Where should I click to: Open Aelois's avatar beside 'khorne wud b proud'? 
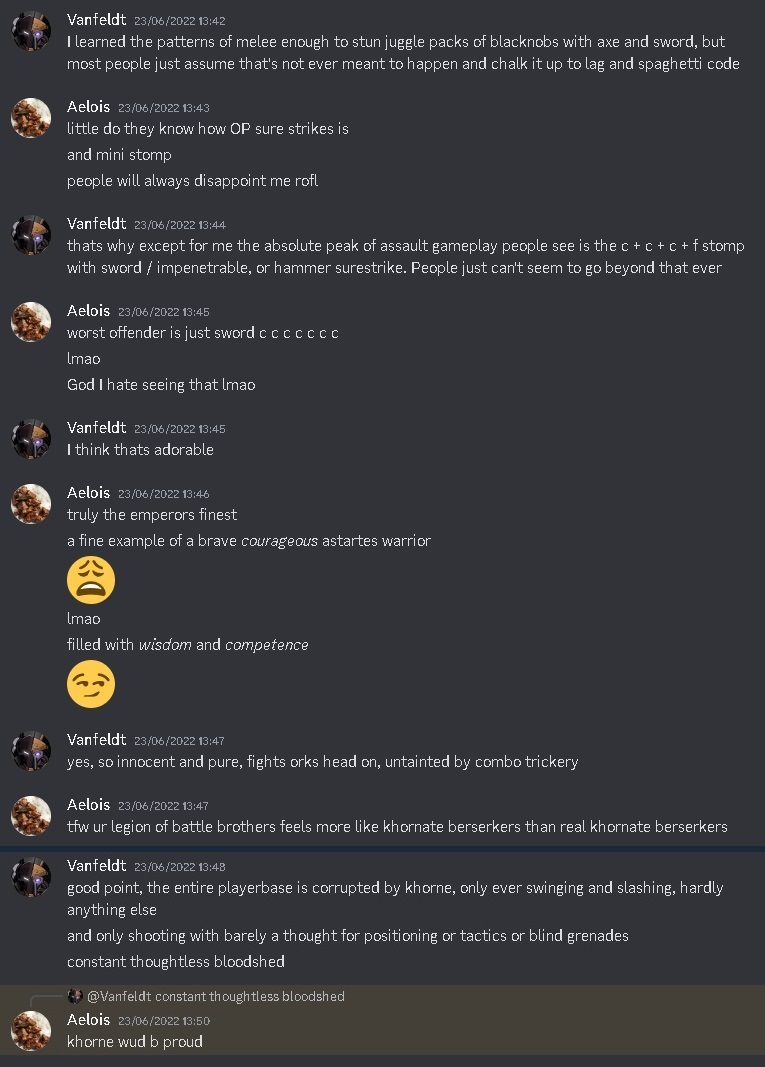click(x=31, y=1031)
